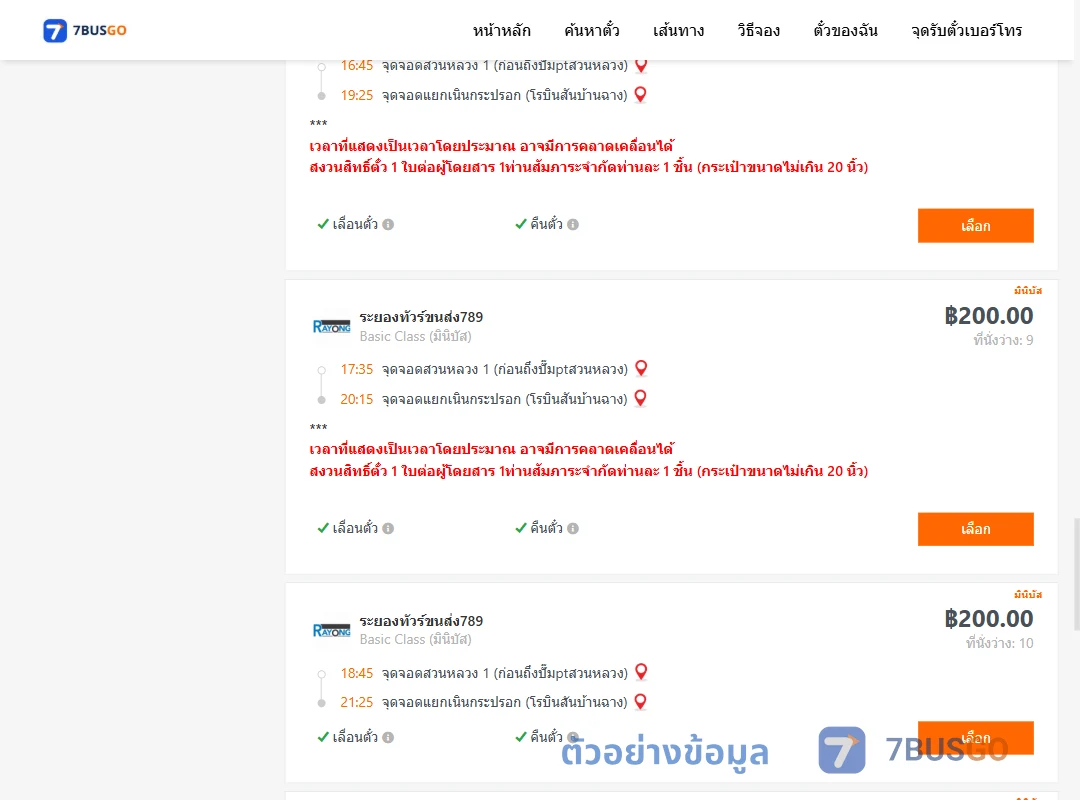This screenshot has width=1080, height=800.
Task: Go to the เส้นทาง menu item
Action: pyautogui.click(x=678, y=30)
